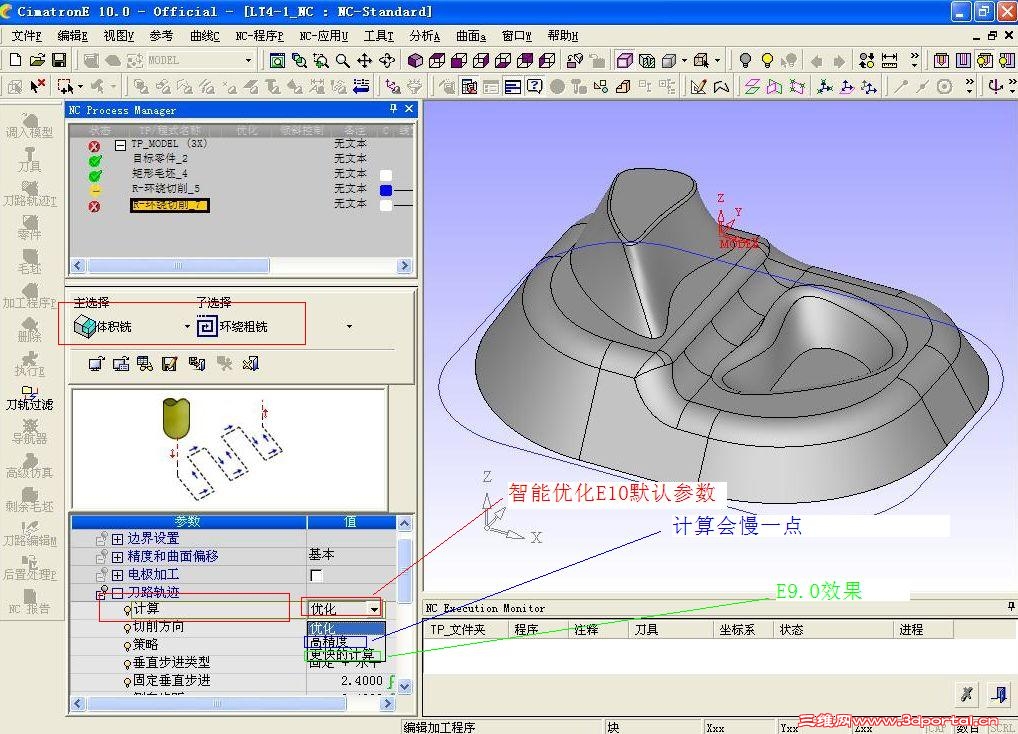1018x734 pixels.
Task: Click the parameter table vertical scrollbar down arrow
Action: pyautogui.click(x=404, y=686)
